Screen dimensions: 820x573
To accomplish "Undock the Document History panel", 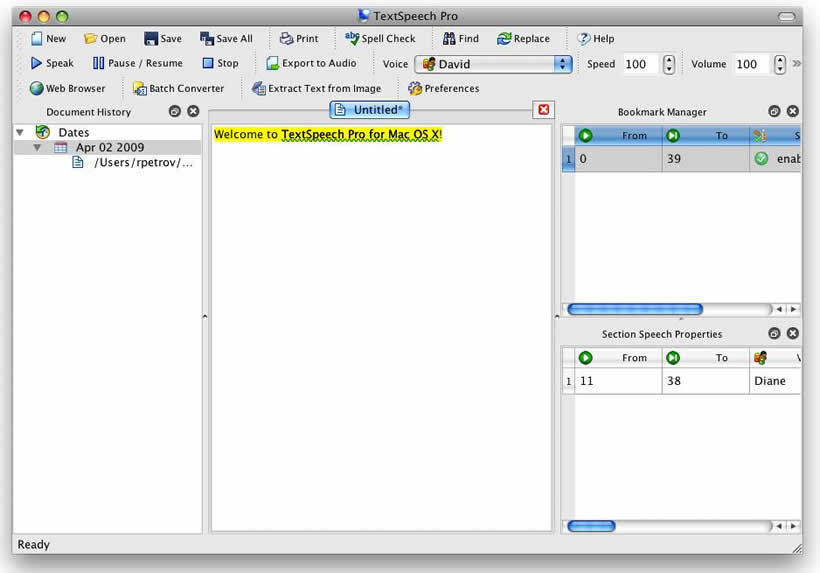I will tap(175, 111).
